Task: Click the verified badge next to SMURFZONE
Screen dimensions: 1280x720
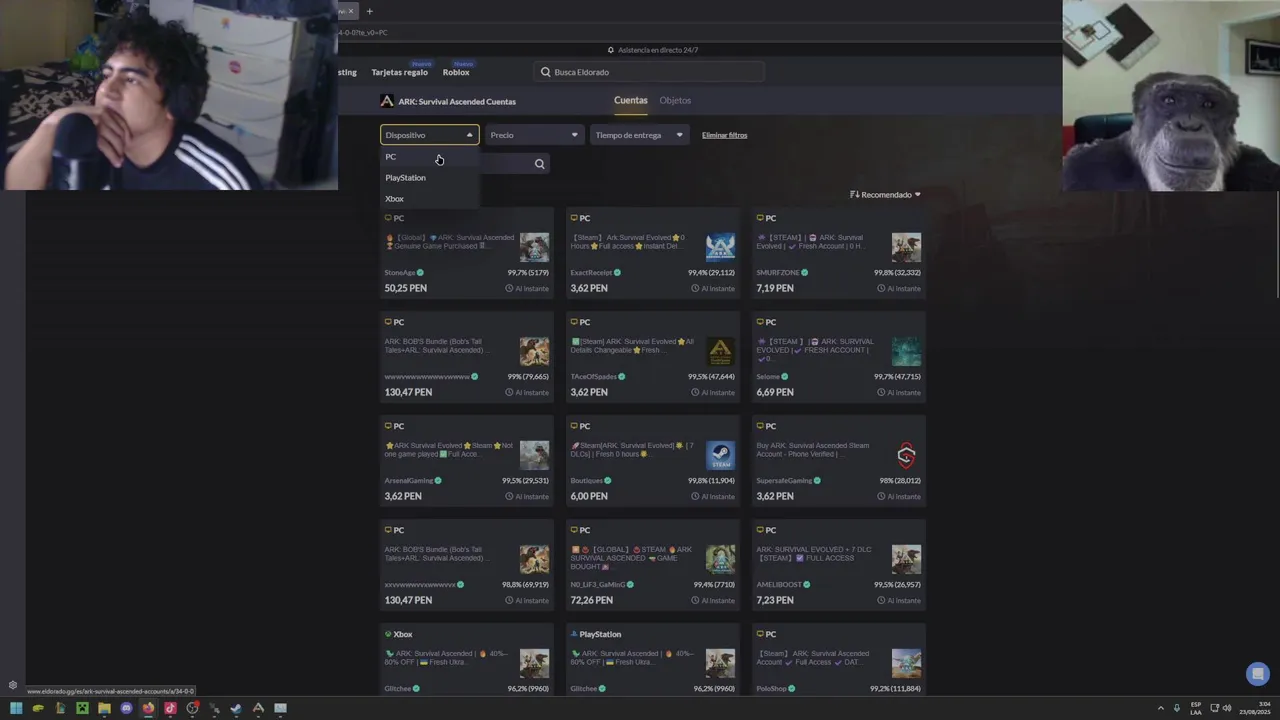Action: [x=805, y=273]
